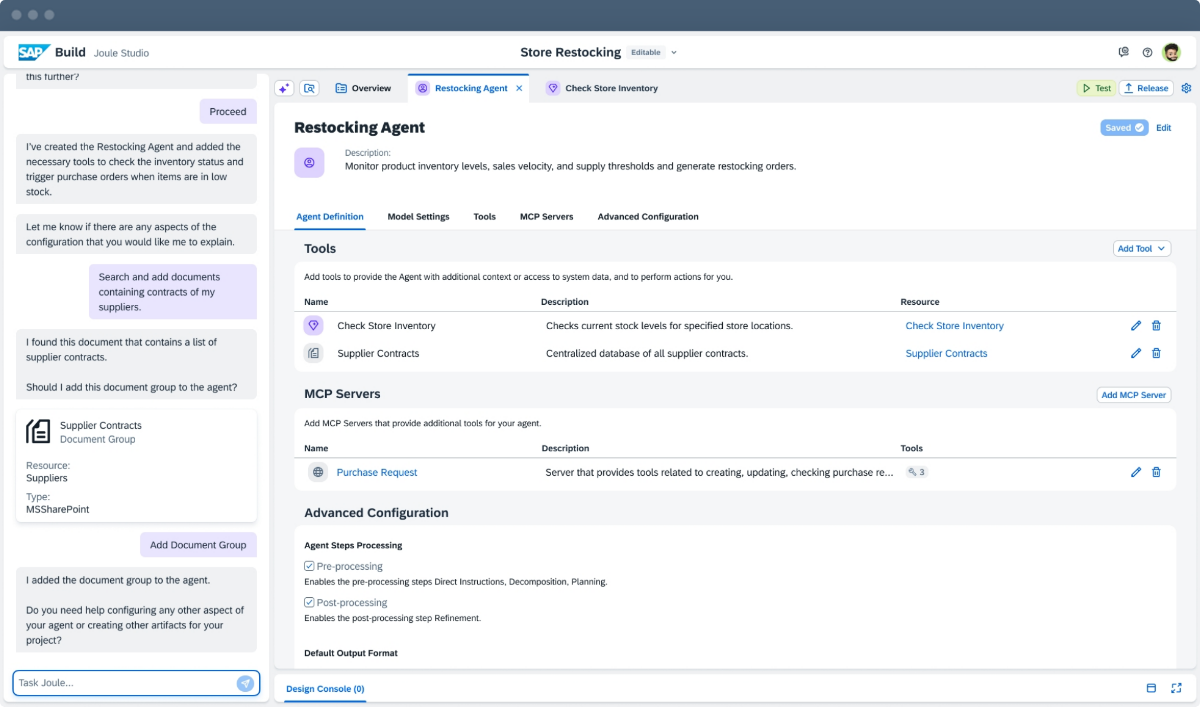1200x707 pixels.
Task: Open the Purchase Request server link
Action: pyautogui.click(x=377, y=472)
